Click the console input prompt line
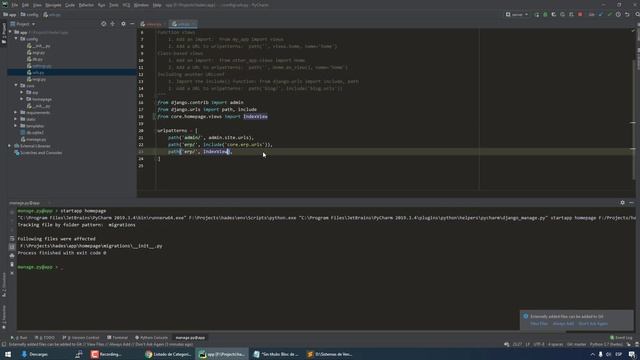The image size is (640, 360). tap(327, 267)
